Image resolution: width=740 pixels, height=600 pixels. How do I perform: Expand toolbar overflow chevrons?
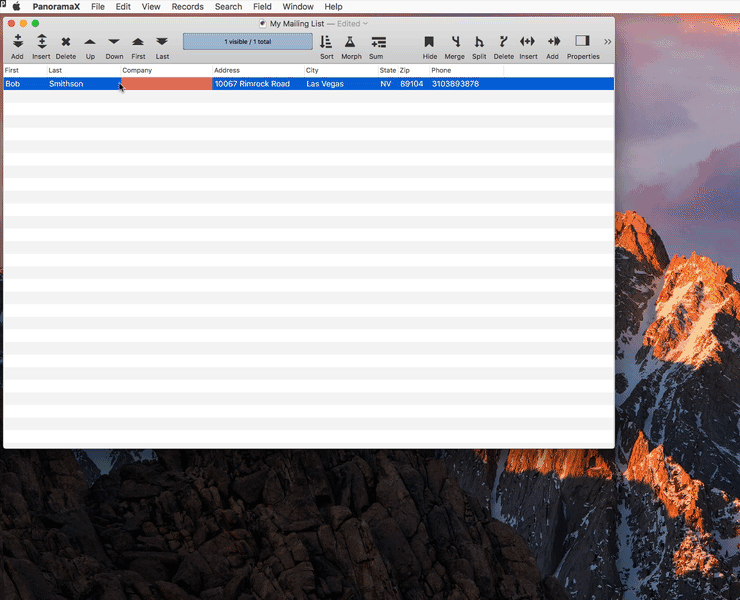(607, 42)
